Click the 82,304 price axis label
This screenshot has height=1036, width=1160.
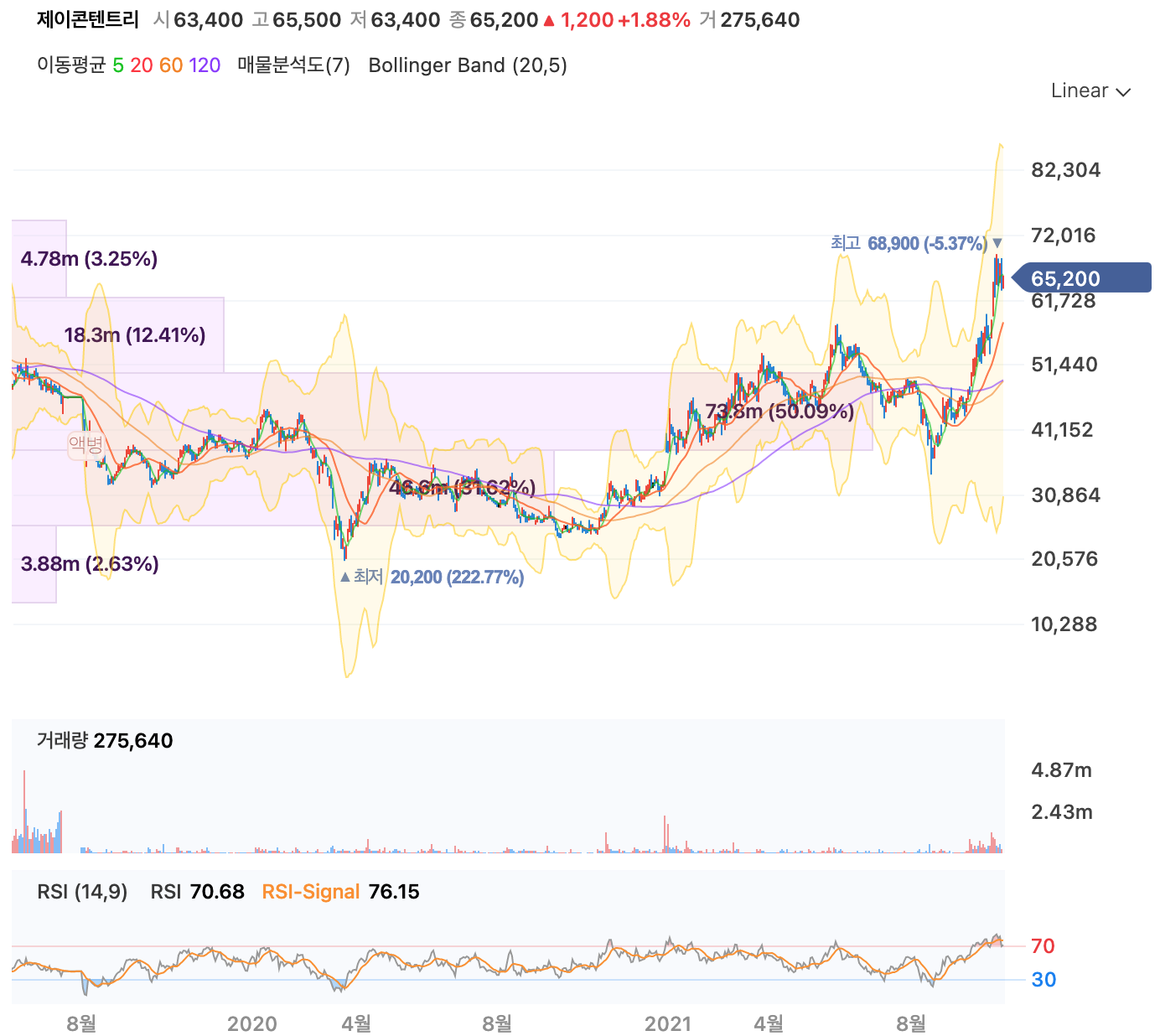coord(1065,170)
